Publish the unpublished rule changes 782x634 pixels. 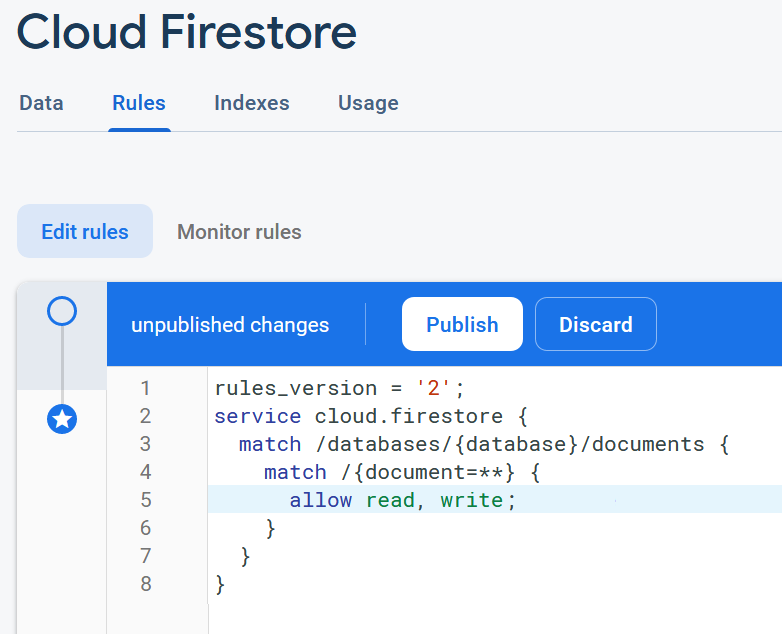(x=462, y=324)
